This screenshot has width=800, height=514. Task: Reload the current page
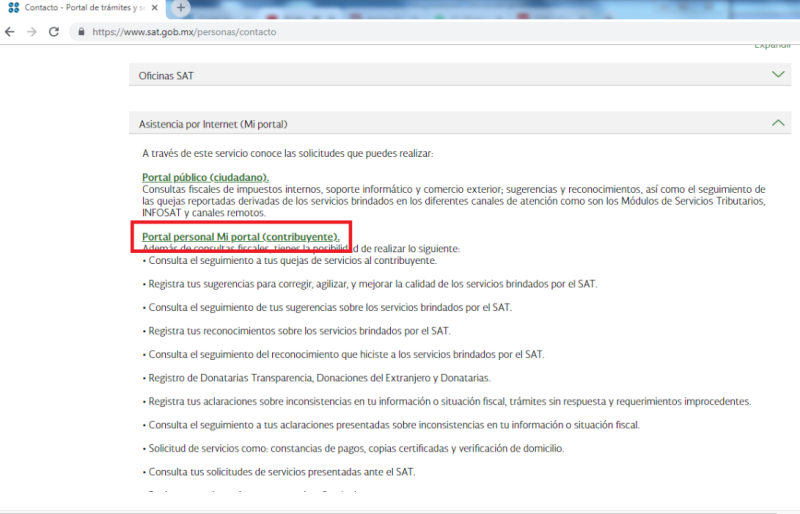pos(54,32)
